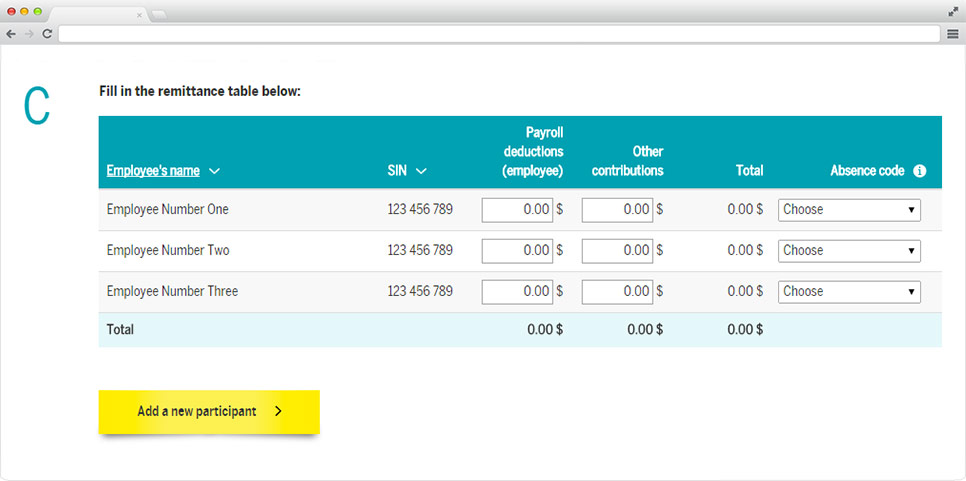Click the macOS yellow minimize button
Screen dimensions: 966x481
coord(25,12)
